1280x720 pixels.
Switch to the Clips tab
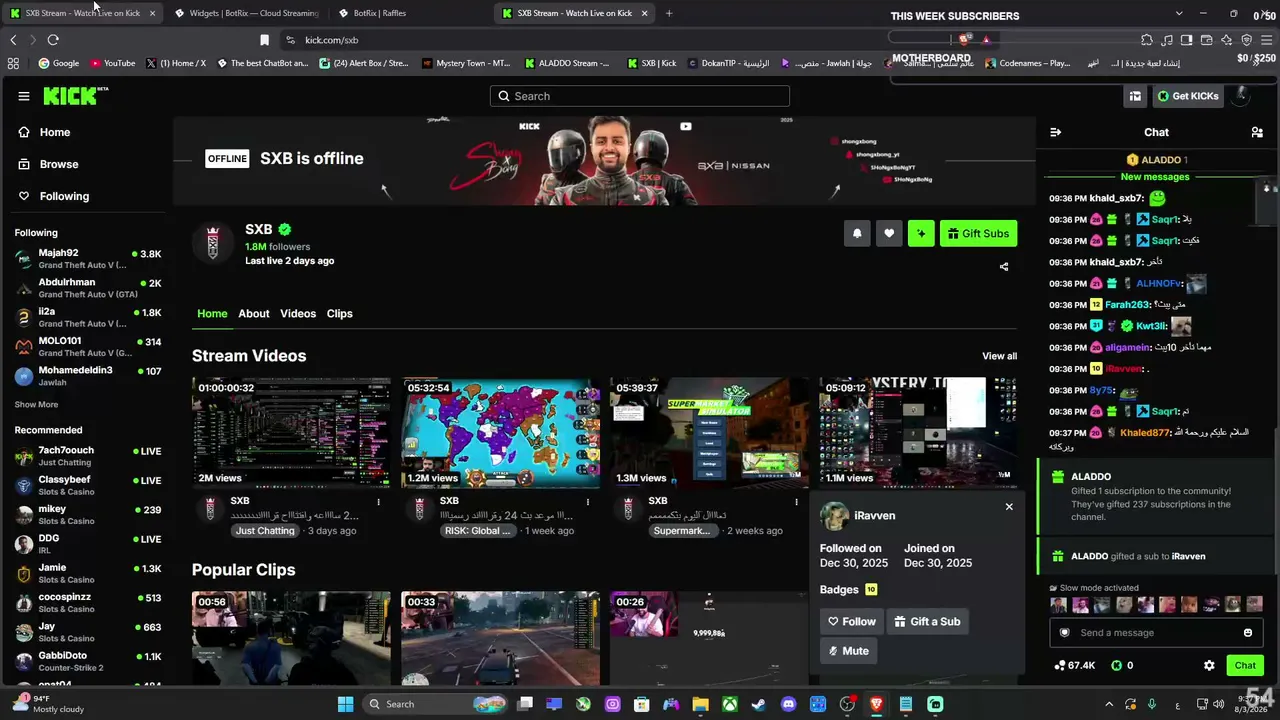pyautogui.click(x=340, y=313)
